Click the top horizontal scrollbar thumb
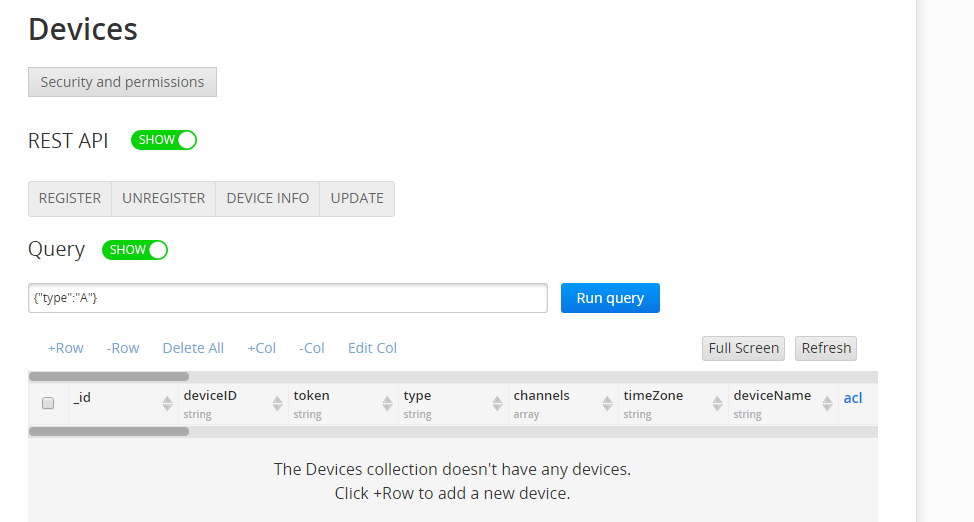 point(109,377)
